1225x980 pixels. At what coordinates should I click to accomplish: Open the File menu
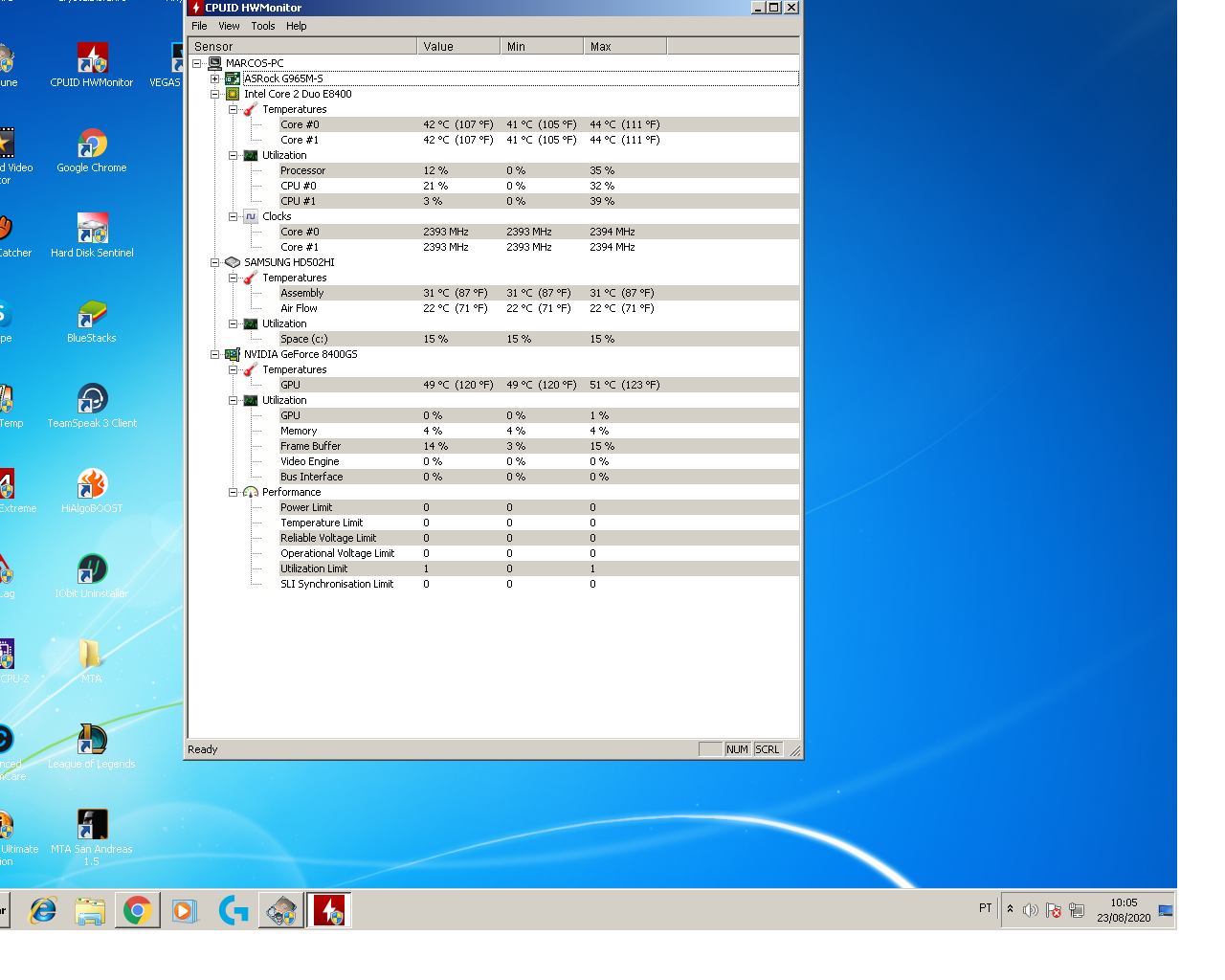pos(199,26)
